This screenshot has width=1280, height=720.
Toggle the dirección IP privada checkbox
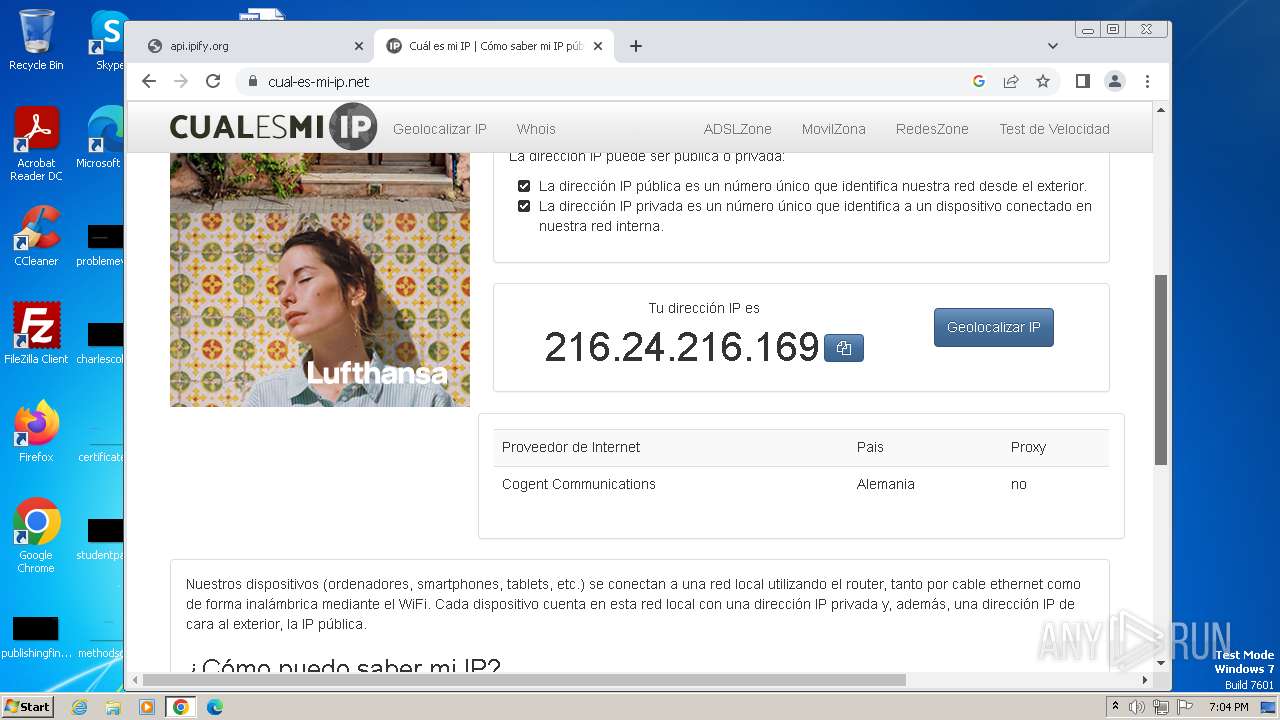524,206
